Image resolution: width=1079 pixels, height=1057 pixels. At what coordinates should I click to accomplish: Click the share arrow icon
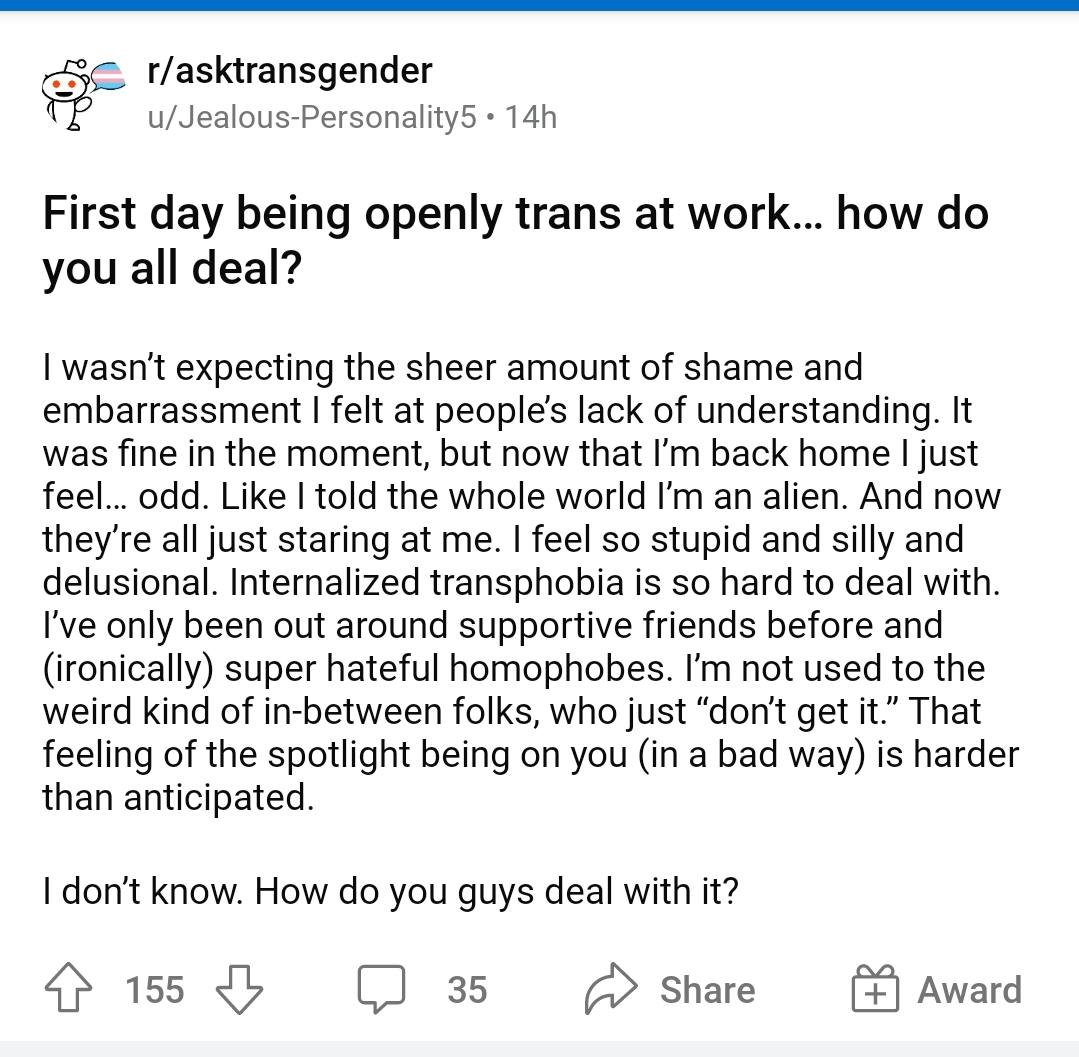click(610, 989)
